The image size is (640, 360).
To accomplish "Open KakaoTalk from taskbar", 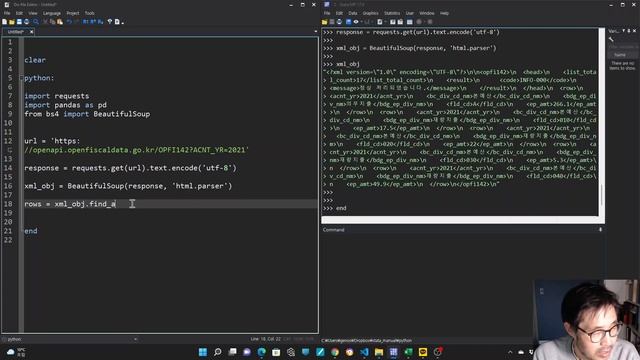I will [x=423, y=352].
